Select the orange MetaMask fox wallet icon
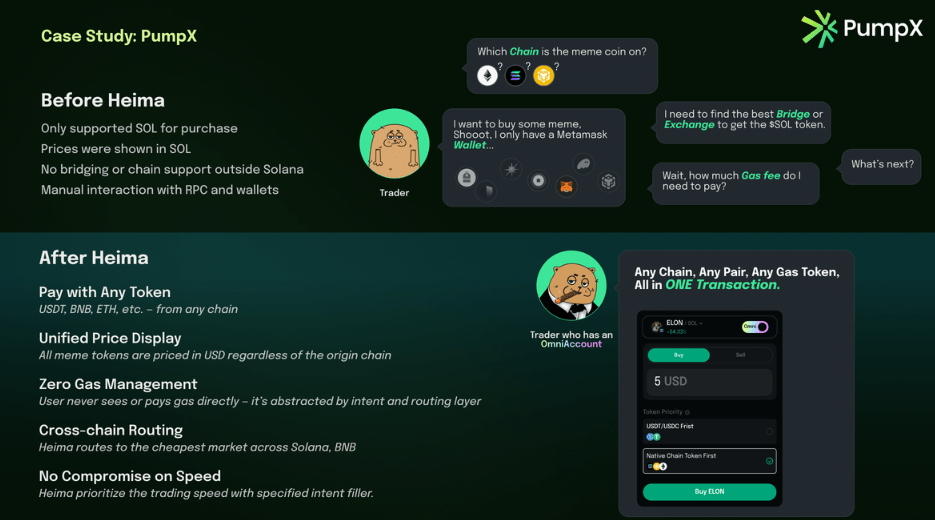Viewport: 935px width, 520px height. tap(566, 187)
